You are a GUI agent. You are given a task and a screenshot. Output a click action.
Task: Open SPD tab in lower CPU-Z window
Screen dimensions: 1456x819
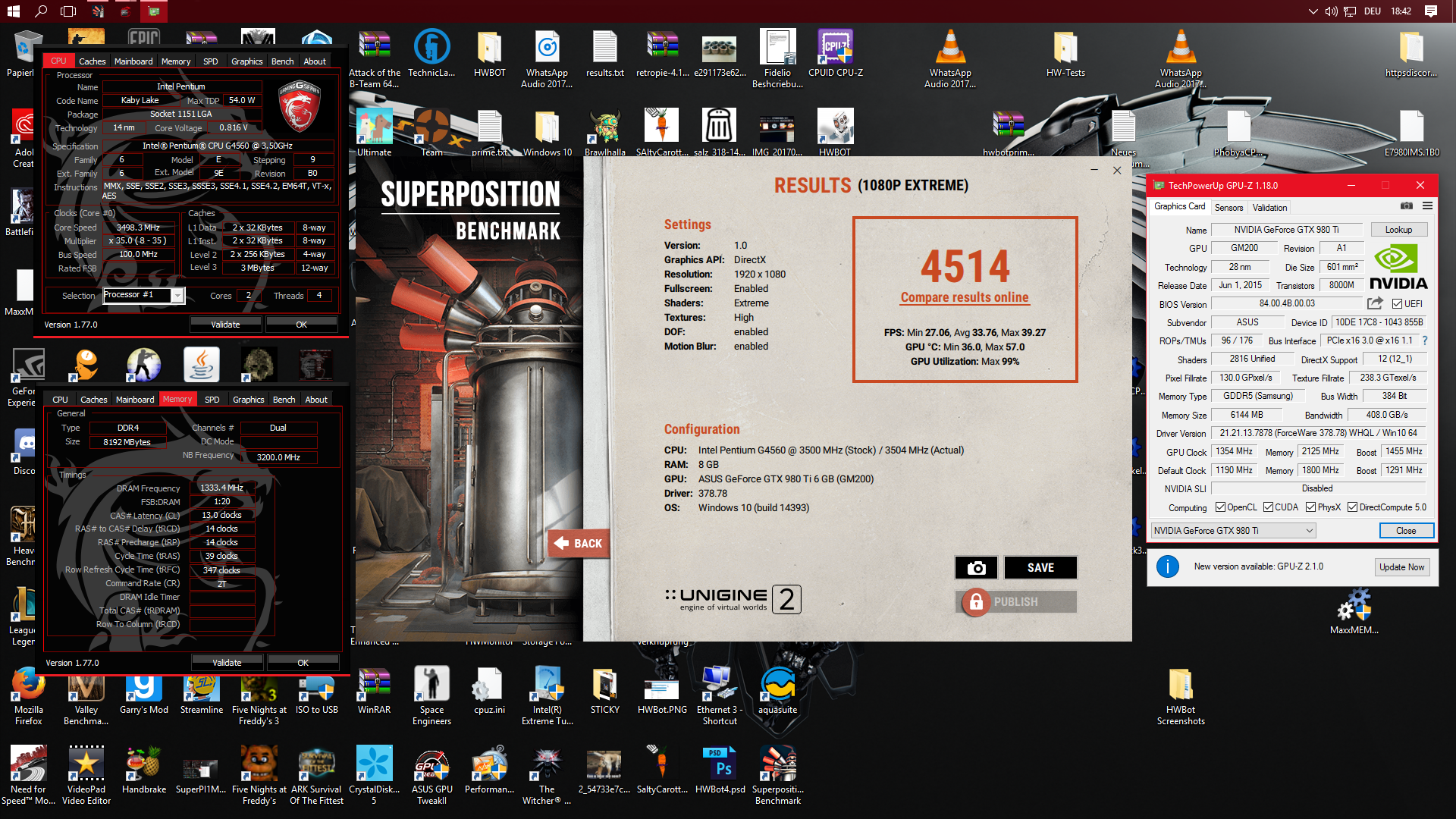point(212,400)
